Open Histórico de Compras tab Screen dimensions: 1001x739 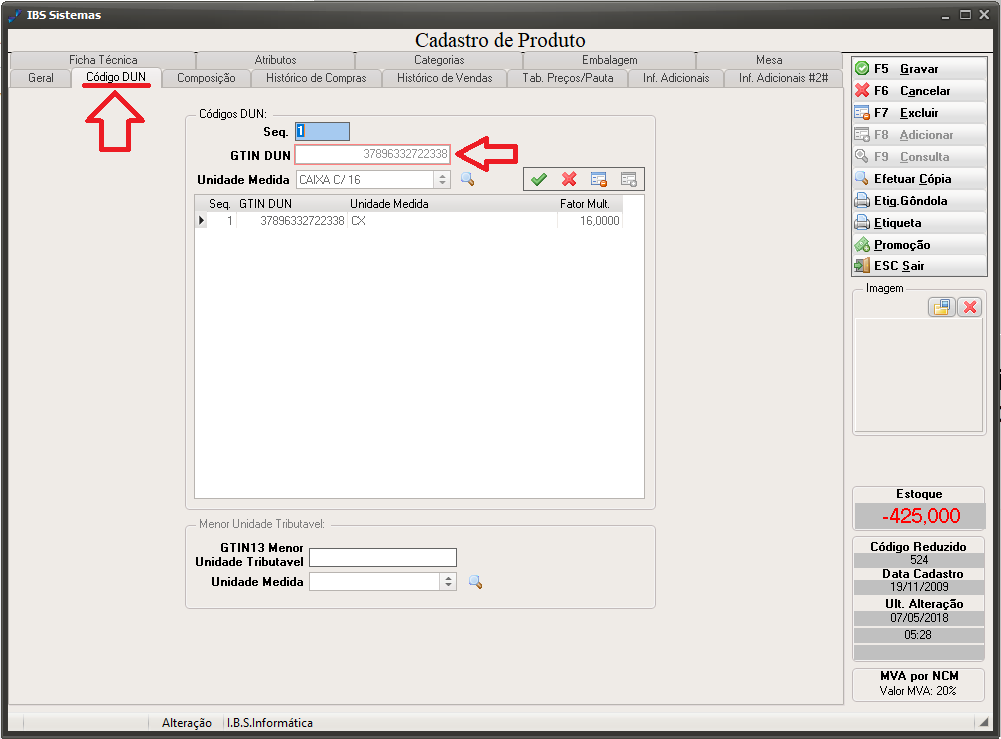316,78
